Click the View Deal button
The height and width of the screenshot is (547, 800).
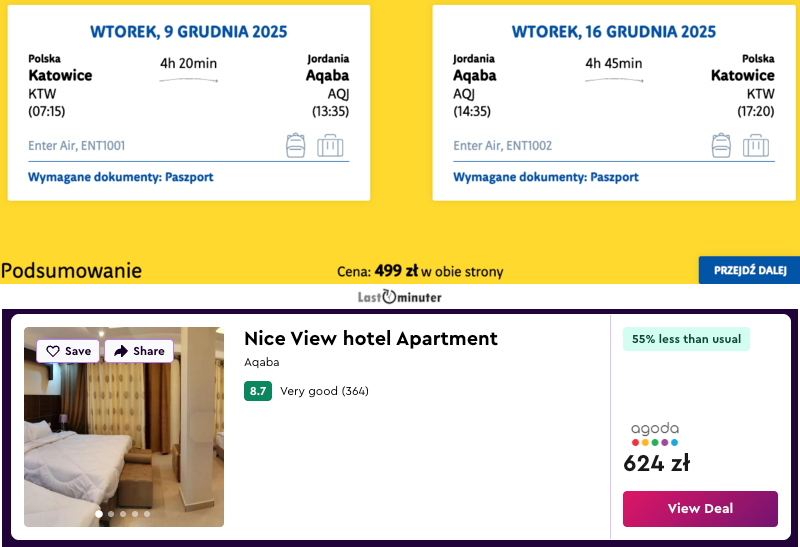point(700,508)
